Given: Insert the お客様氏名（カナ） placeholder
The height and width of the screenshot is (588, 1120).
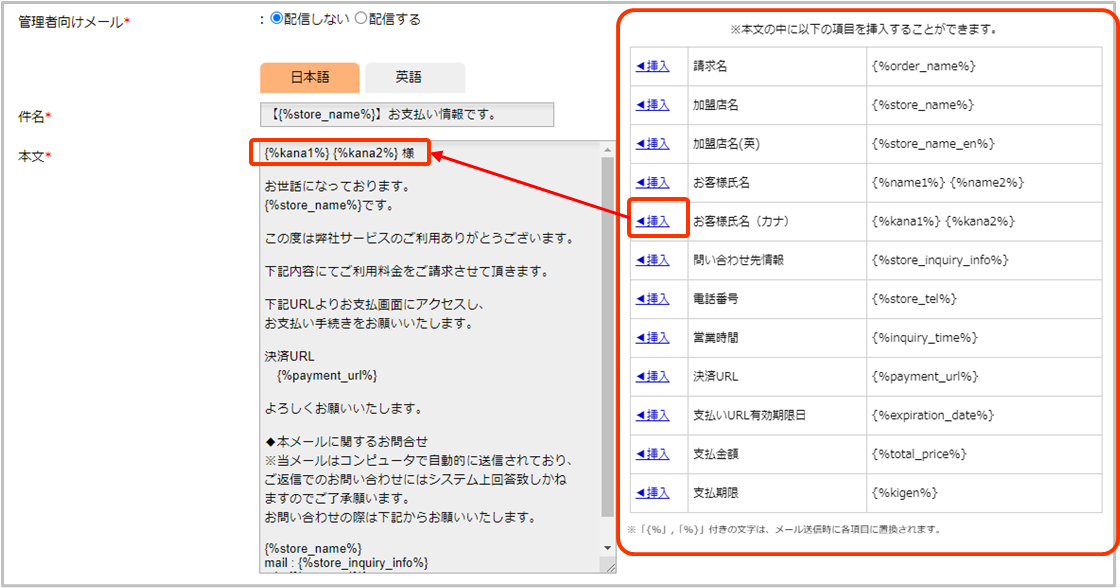Looking at the screenshot, I should [x=652, y=221].
